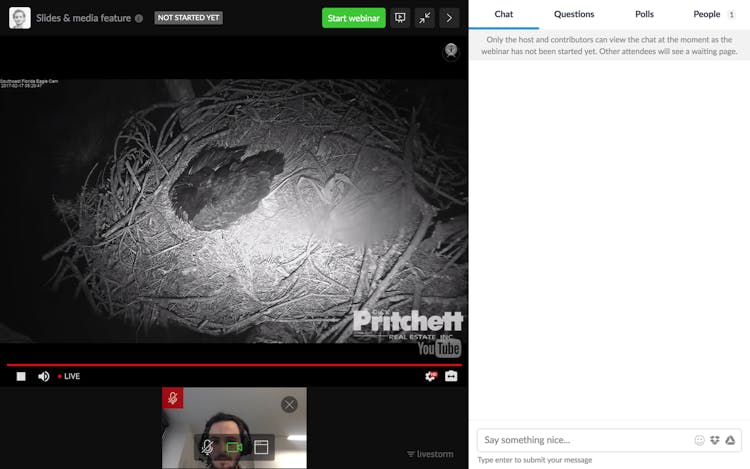
Task: Click the Start webinar button
Action: coord(353,18)
